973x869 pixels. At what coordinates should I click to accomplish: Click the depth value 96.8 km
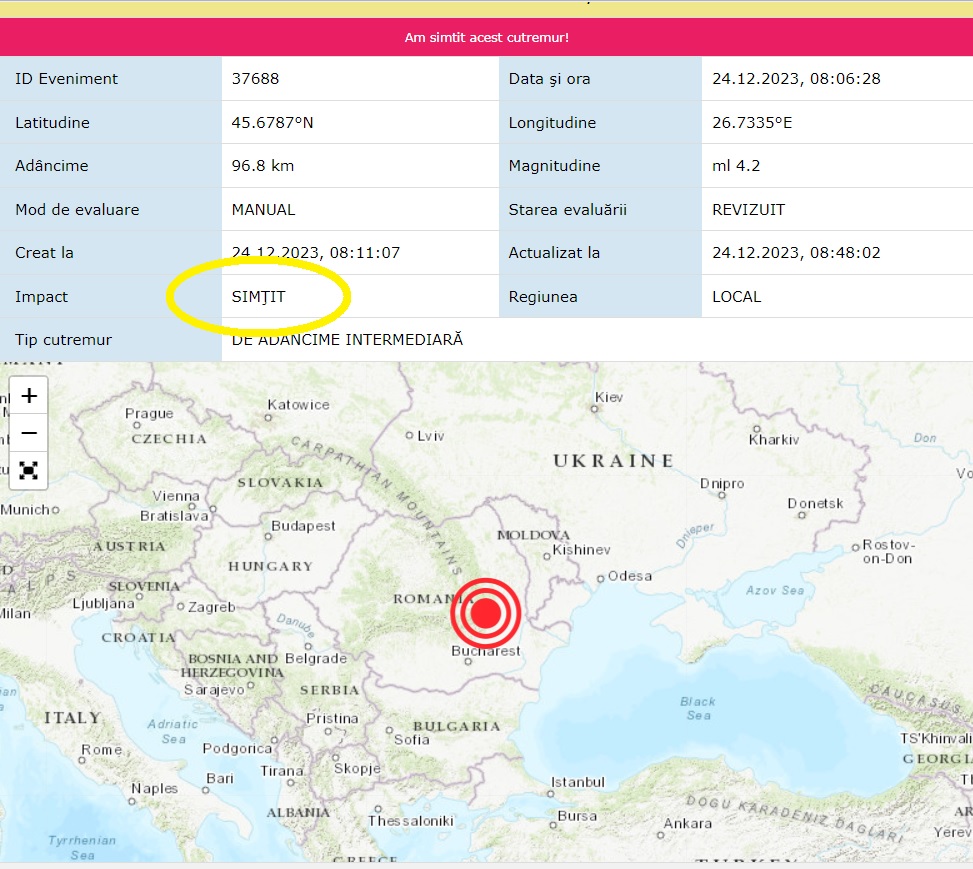(262, 166)
